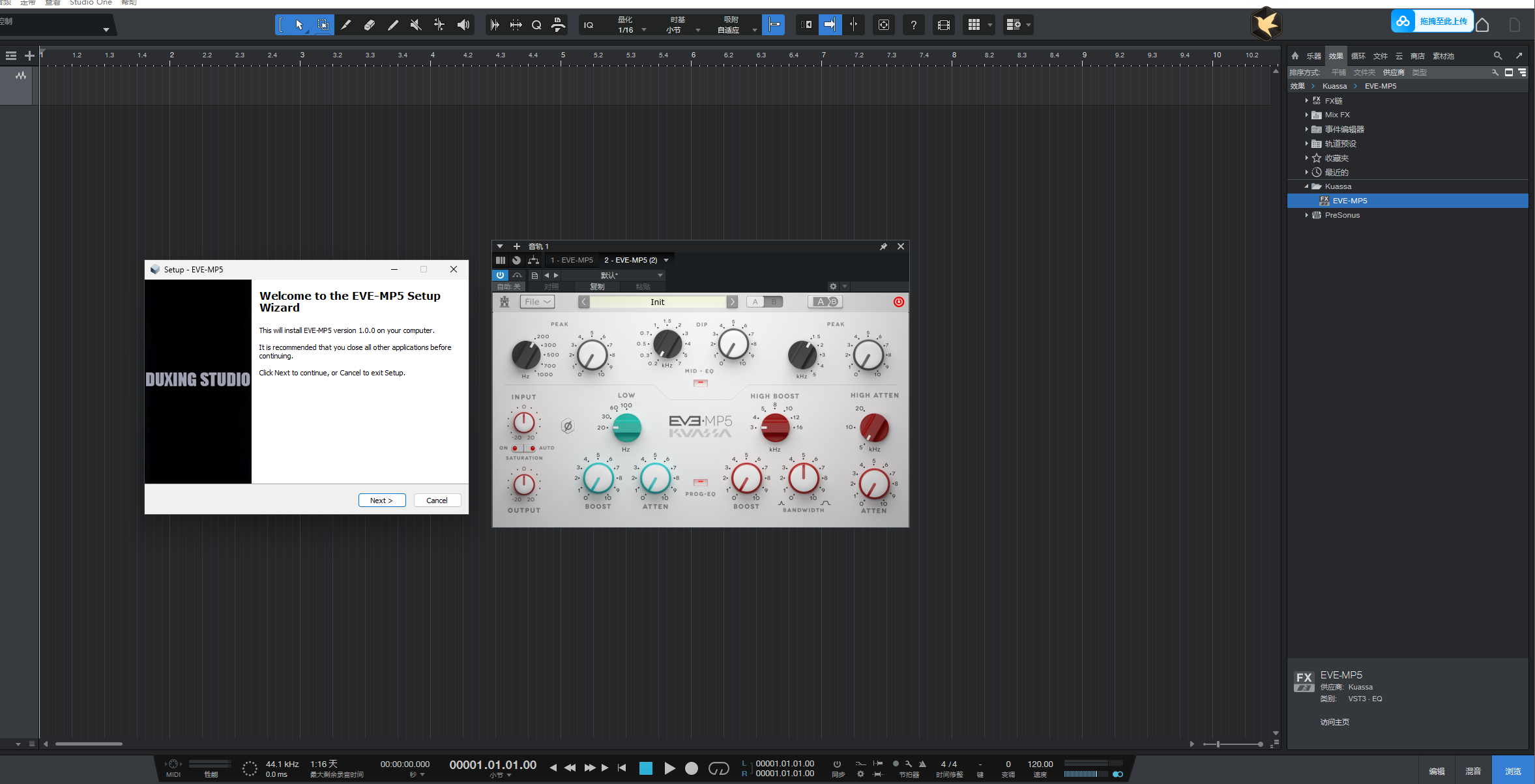The image size is (1535, 784).
Task: Switch to the 1 - EVE-MP5 plugin tab
Action: tap(572, 260)
